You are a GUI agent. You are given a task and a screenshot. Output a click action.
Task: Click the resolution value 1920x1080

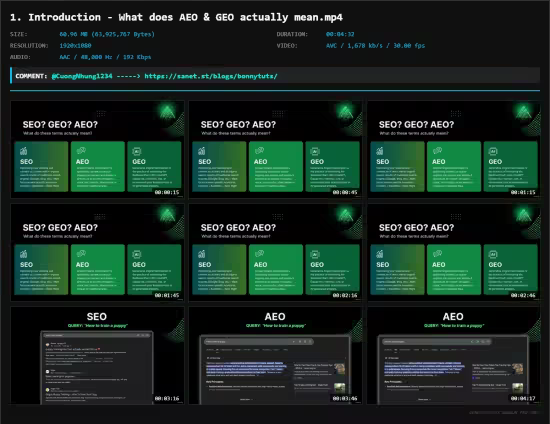click(75, 46)
